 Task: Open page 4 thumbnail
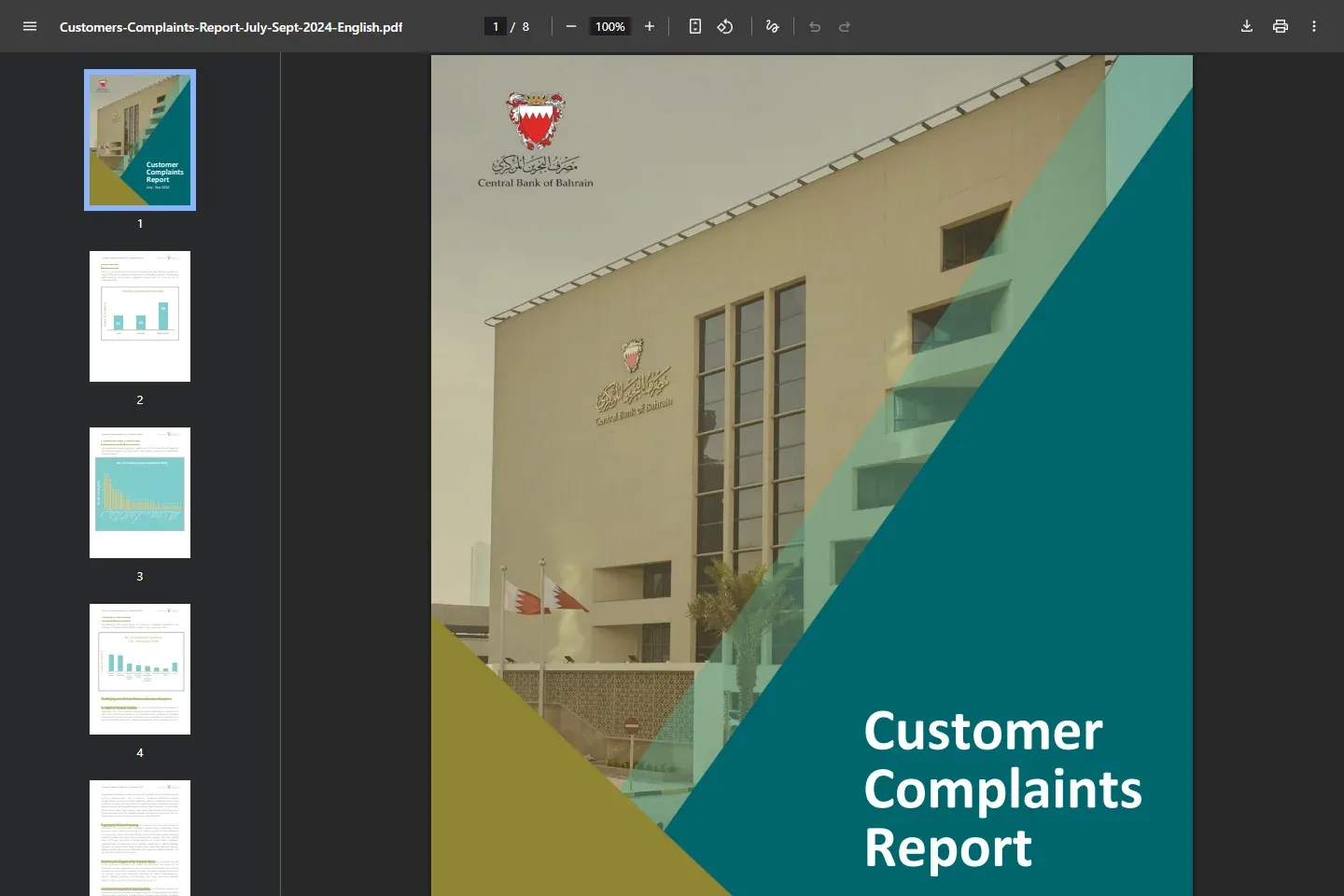140,669
